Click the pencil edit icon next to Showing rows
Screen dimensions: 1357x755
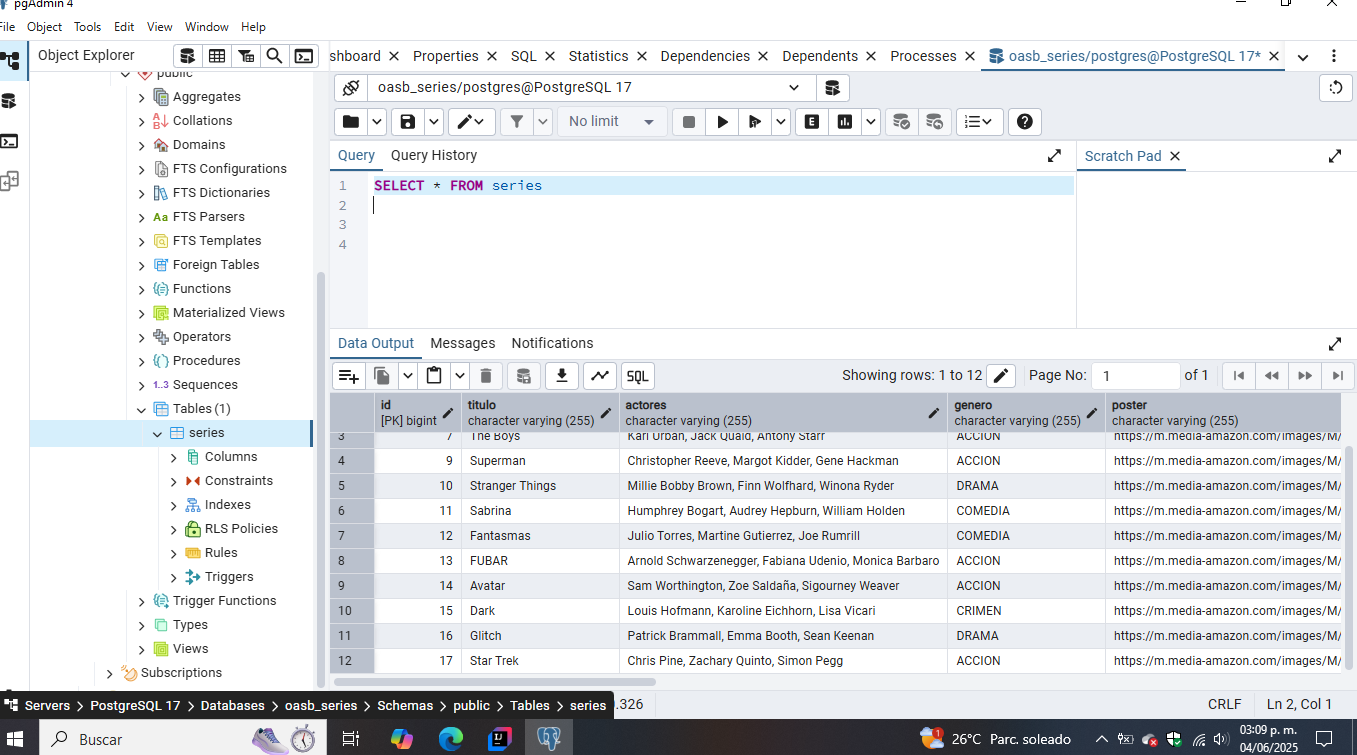[1001, 376]
